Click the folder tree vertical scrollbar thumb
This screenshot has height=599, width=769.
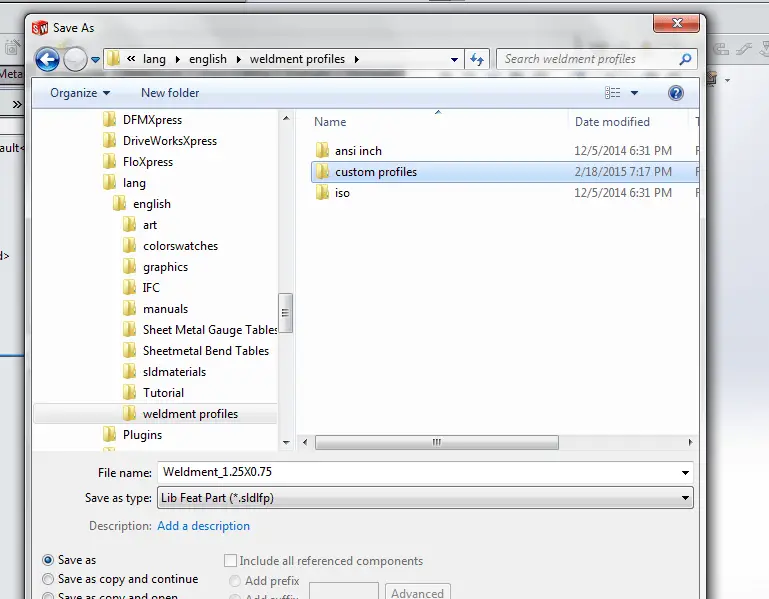285,313
